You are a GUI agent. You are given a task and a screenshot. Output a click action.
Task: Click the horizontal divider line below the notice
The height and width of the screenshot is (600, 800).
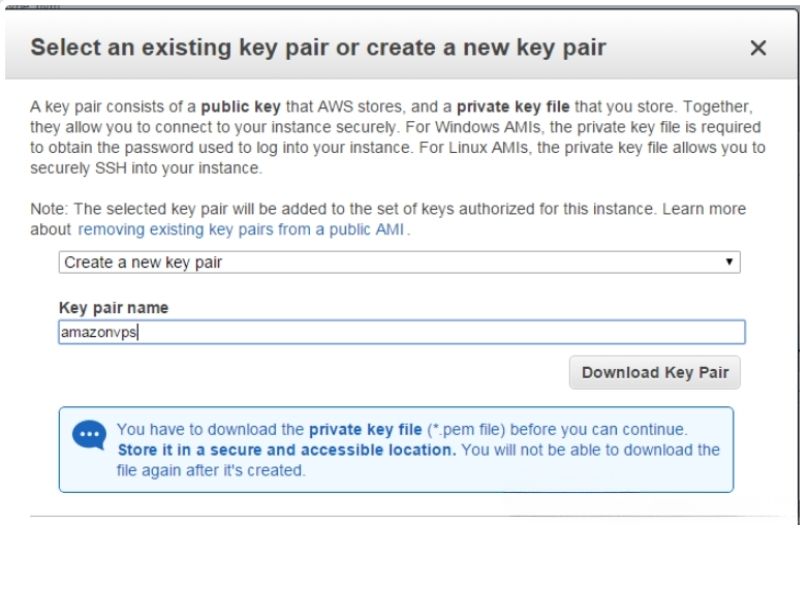pyautogui.click(x=411, y=516)
